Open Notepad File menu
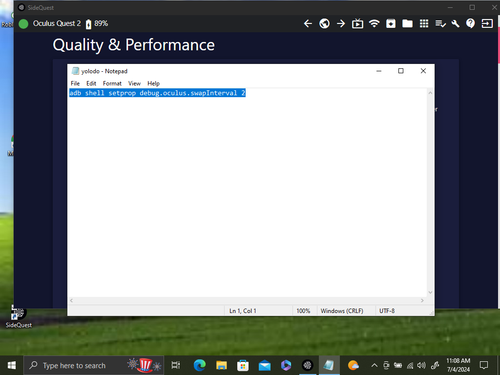Screen dimensions: 500x375 pyautogui.click(x=75, y=83)
